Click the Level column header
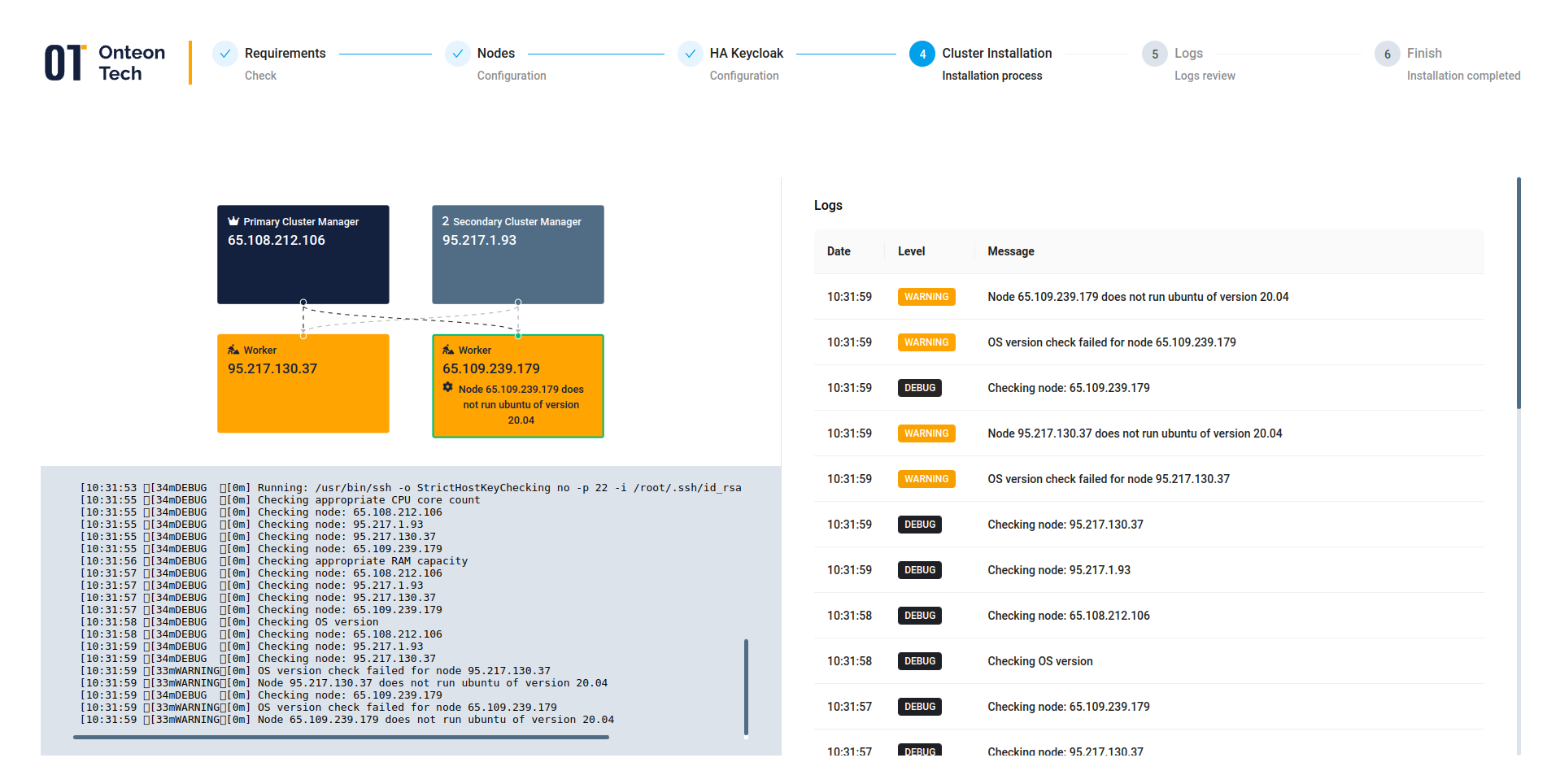 pyautogui.click(x=911, y=251)
